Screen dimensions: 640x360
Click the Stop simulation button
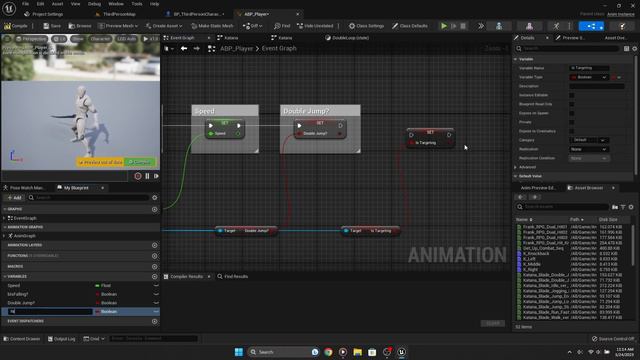click(463, 26)
